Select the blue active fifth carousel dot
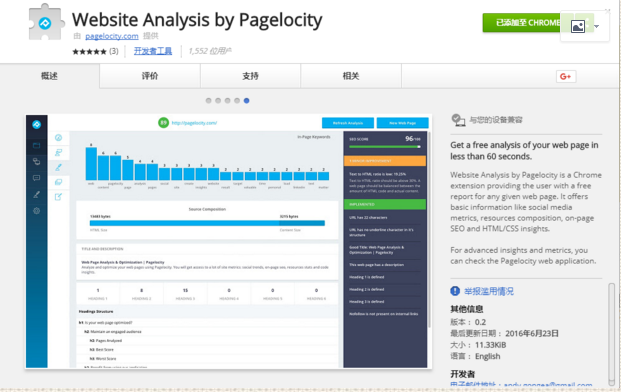 (x=246, y=101)
